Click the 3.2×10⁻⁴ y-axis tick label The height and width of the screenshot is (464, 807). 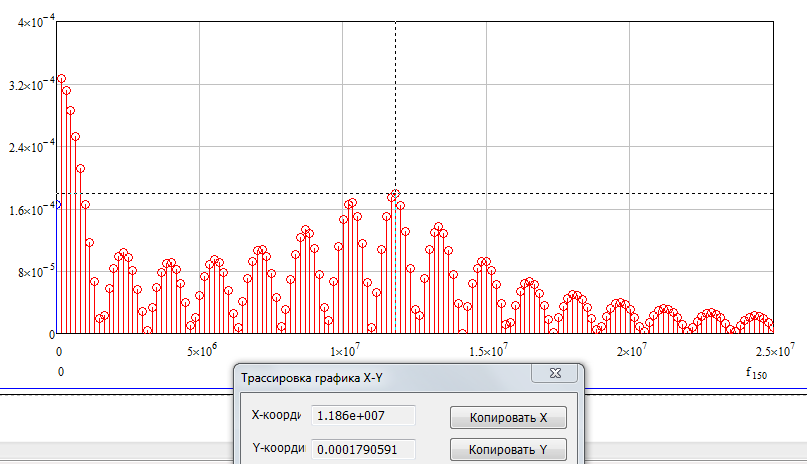click(32, 84)
